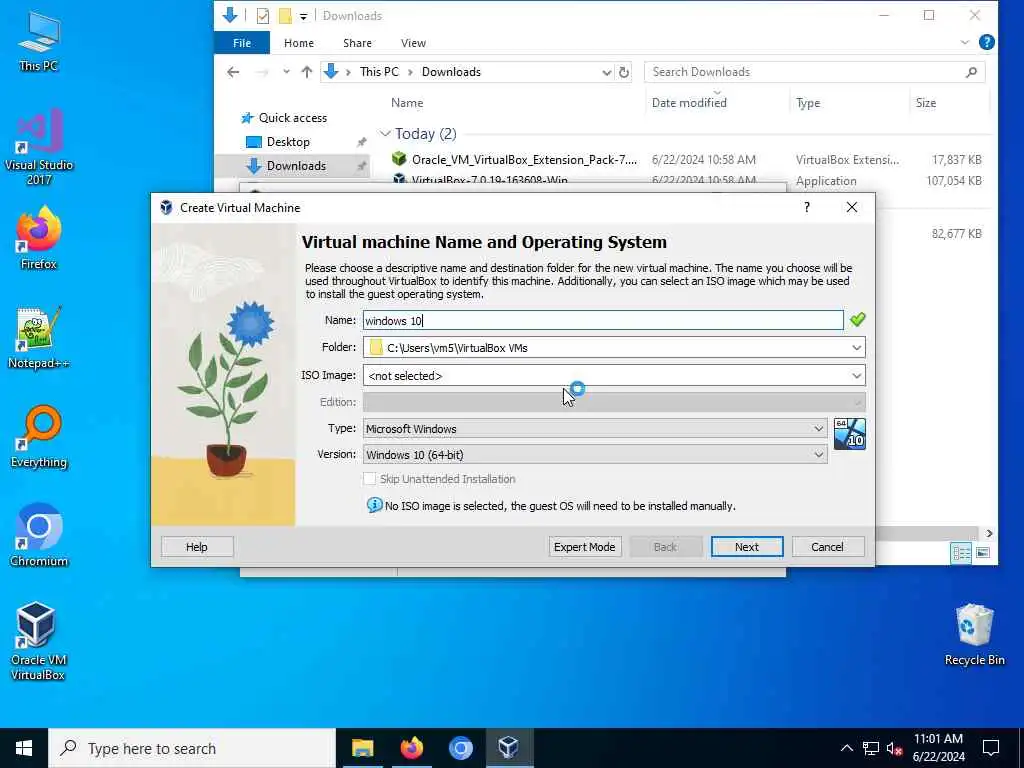Click the Cancel button

coord(827,547)
